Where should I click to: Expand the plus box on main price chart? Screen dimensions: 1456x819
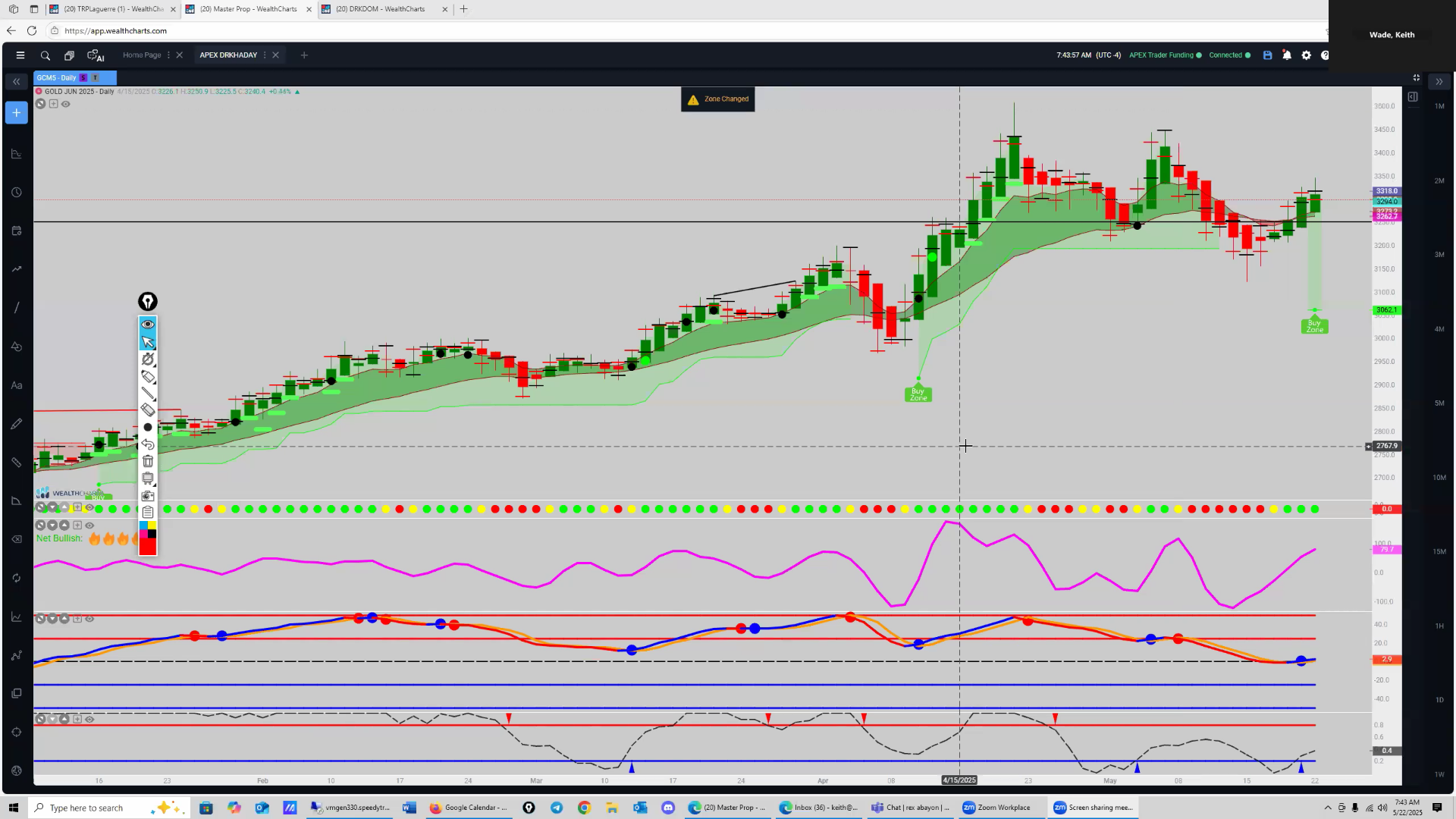(x=53, y=104)
